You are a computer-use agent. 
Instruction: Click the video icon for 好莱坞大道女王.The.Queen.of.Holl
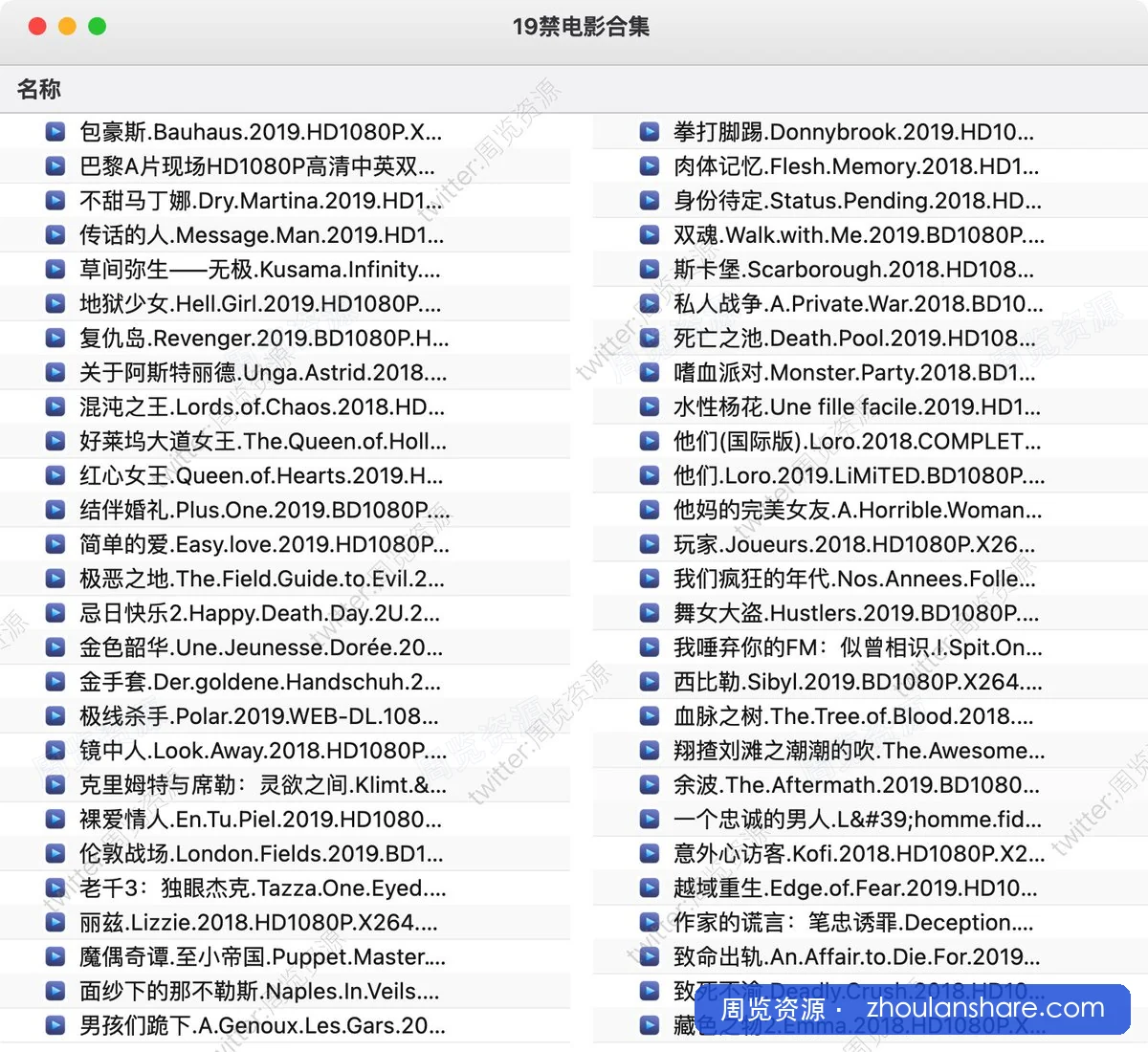click(x=55, y=442)
